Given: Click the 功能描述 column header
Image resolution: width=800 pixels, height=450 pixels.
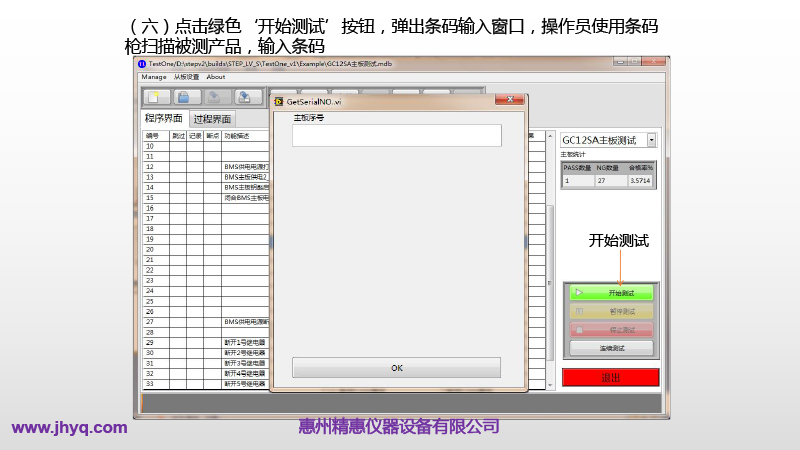Looking at the screenshot, I should 245,136.
